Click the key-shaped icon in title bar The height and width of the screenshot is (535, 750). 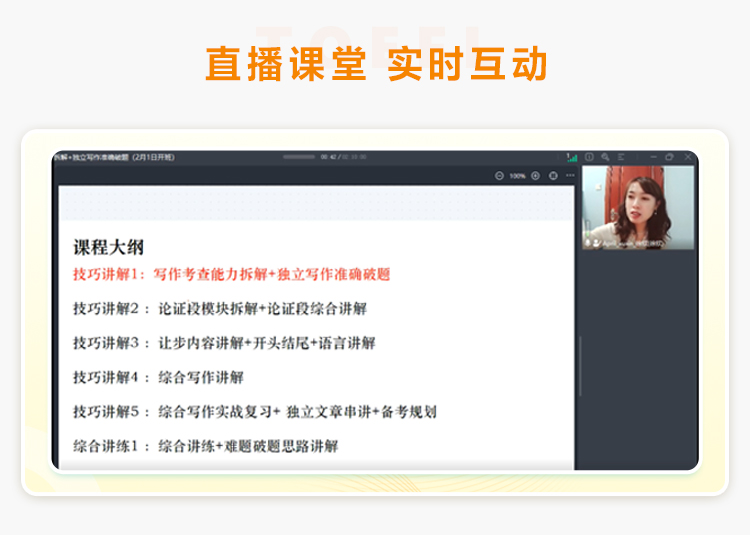605,157
